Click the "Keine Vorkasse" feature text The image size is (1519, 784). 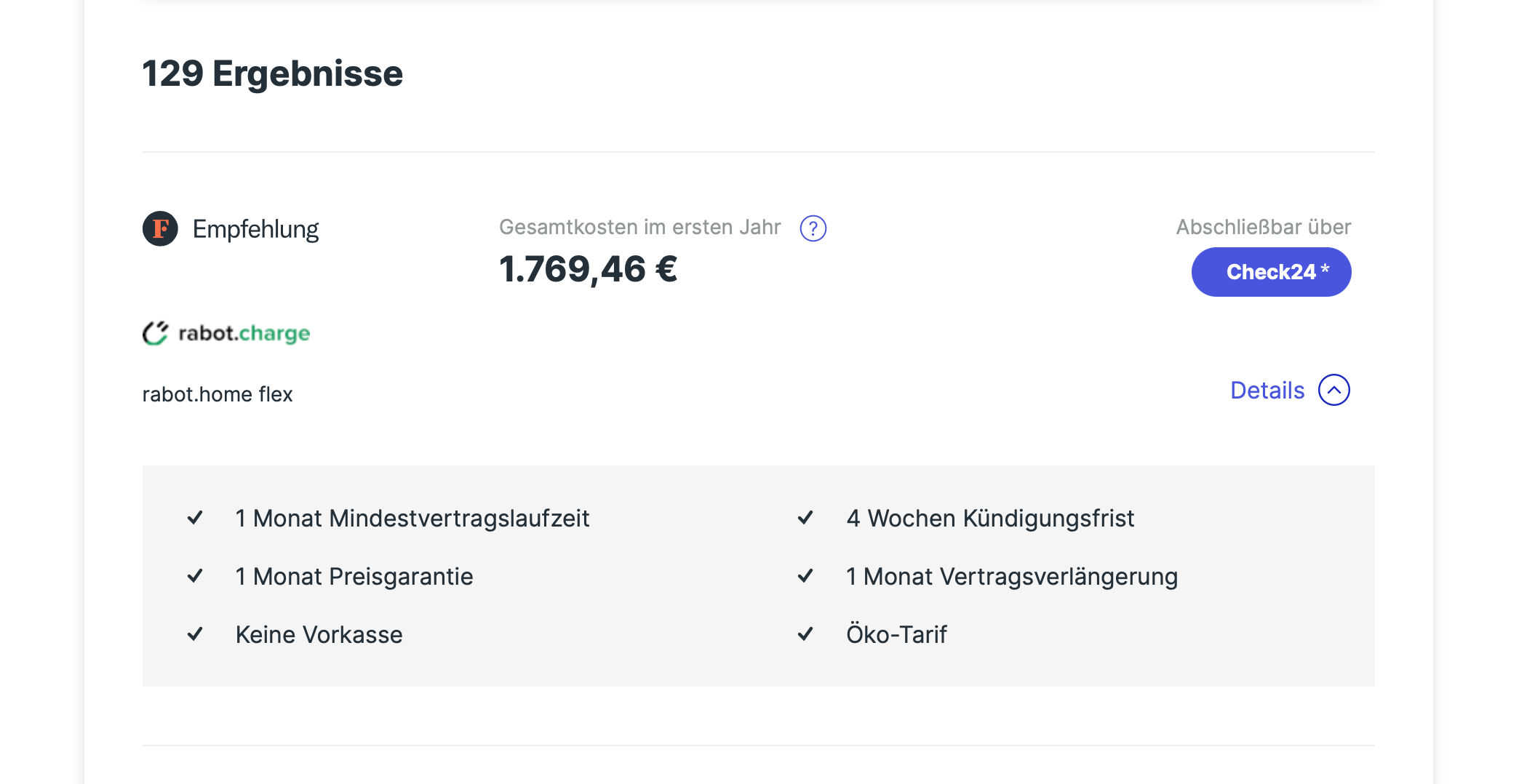tap(319, 634)
